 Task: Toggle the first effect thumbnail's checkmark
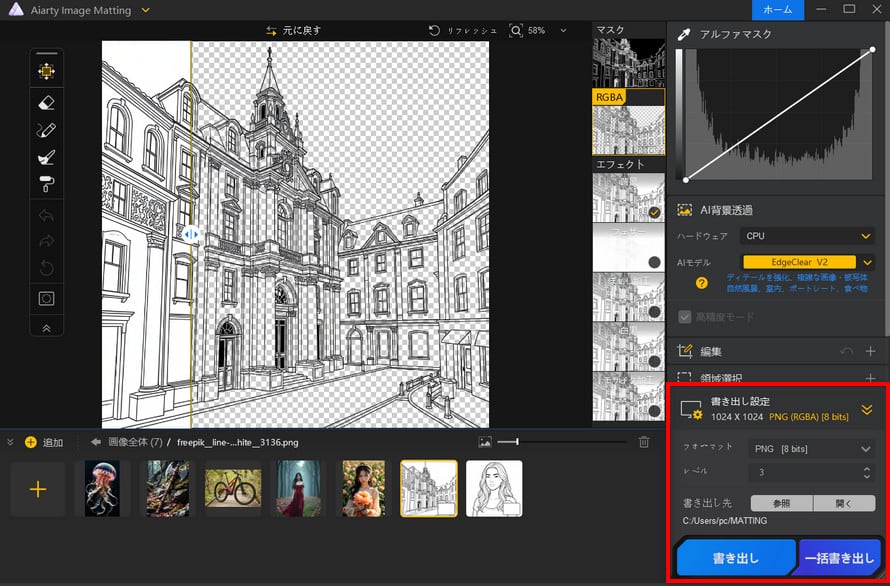653,212
